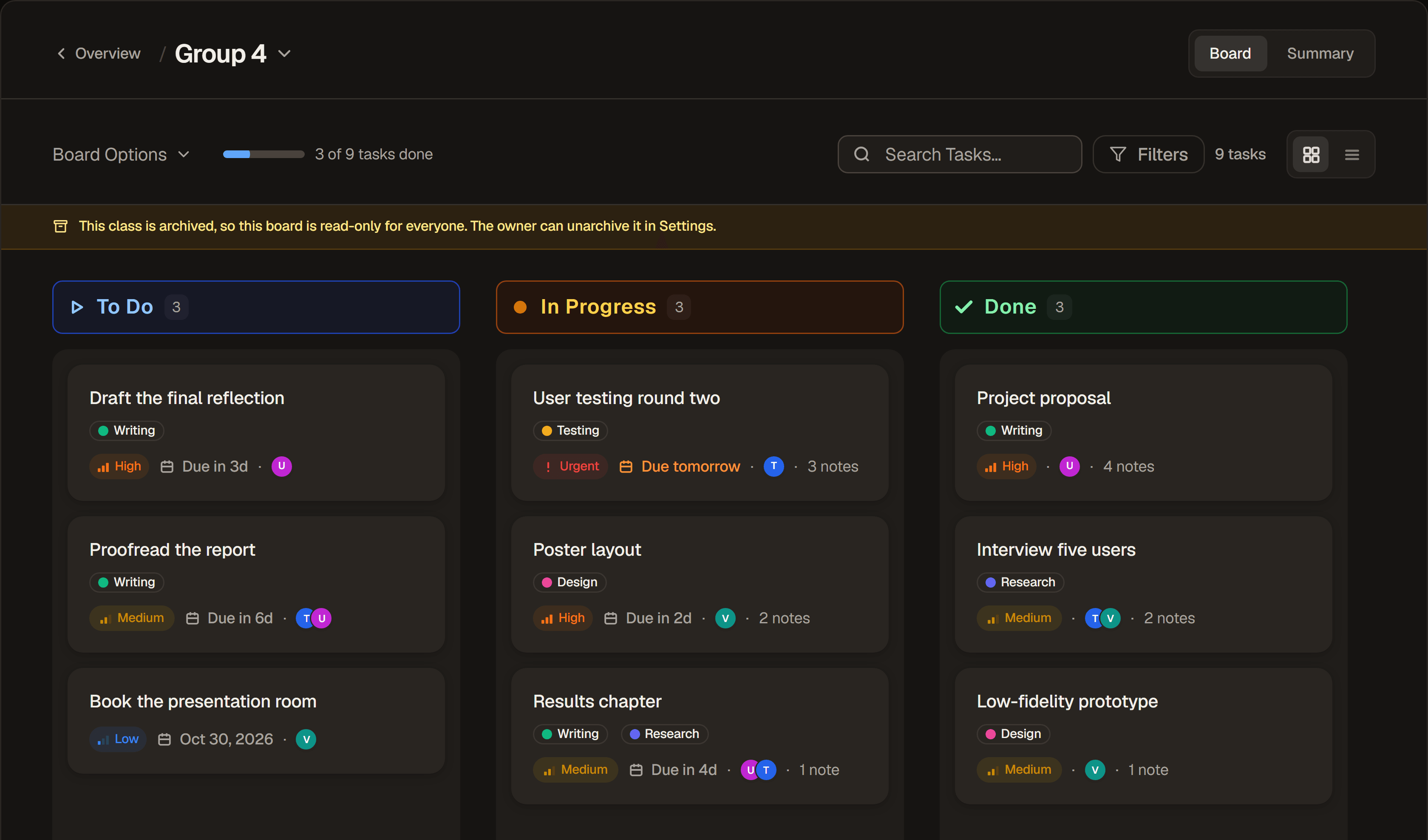Collapse the Done column header
This screenshot has width=1428, height=840.
tap(1143, 307)
